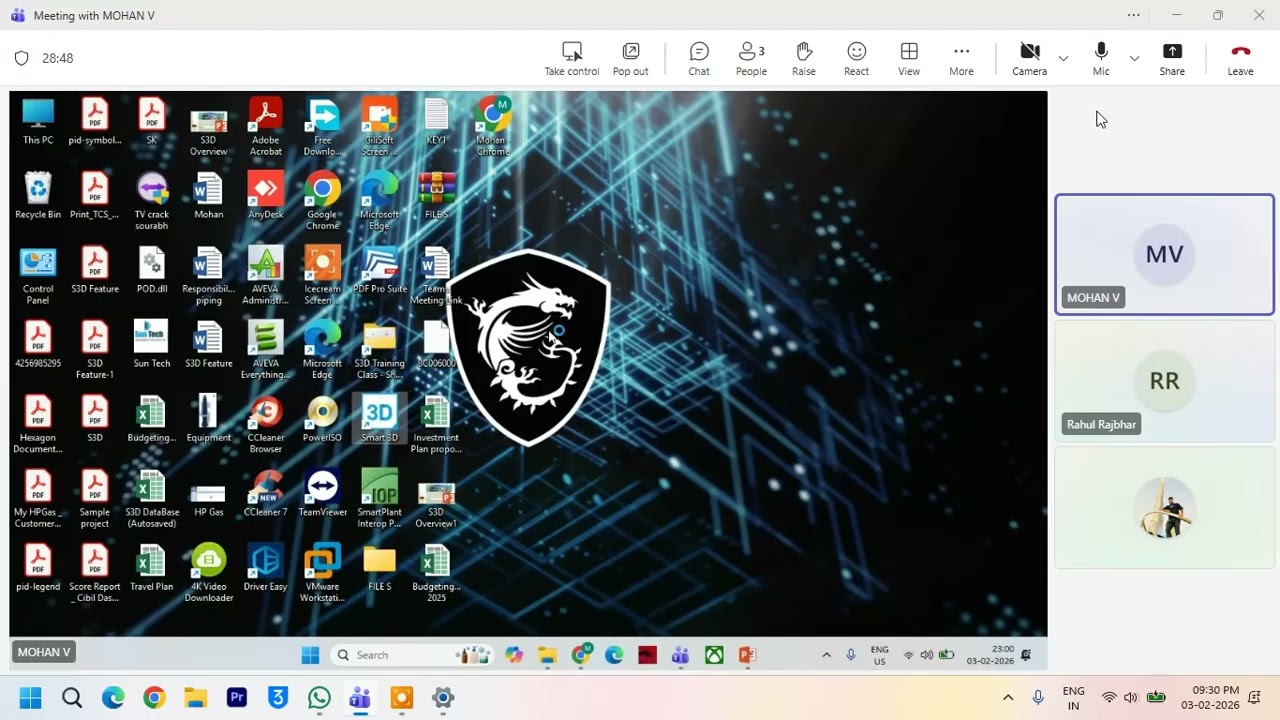
Task: Click the Smart 3D desktop icon
Action: click(379, 418)
